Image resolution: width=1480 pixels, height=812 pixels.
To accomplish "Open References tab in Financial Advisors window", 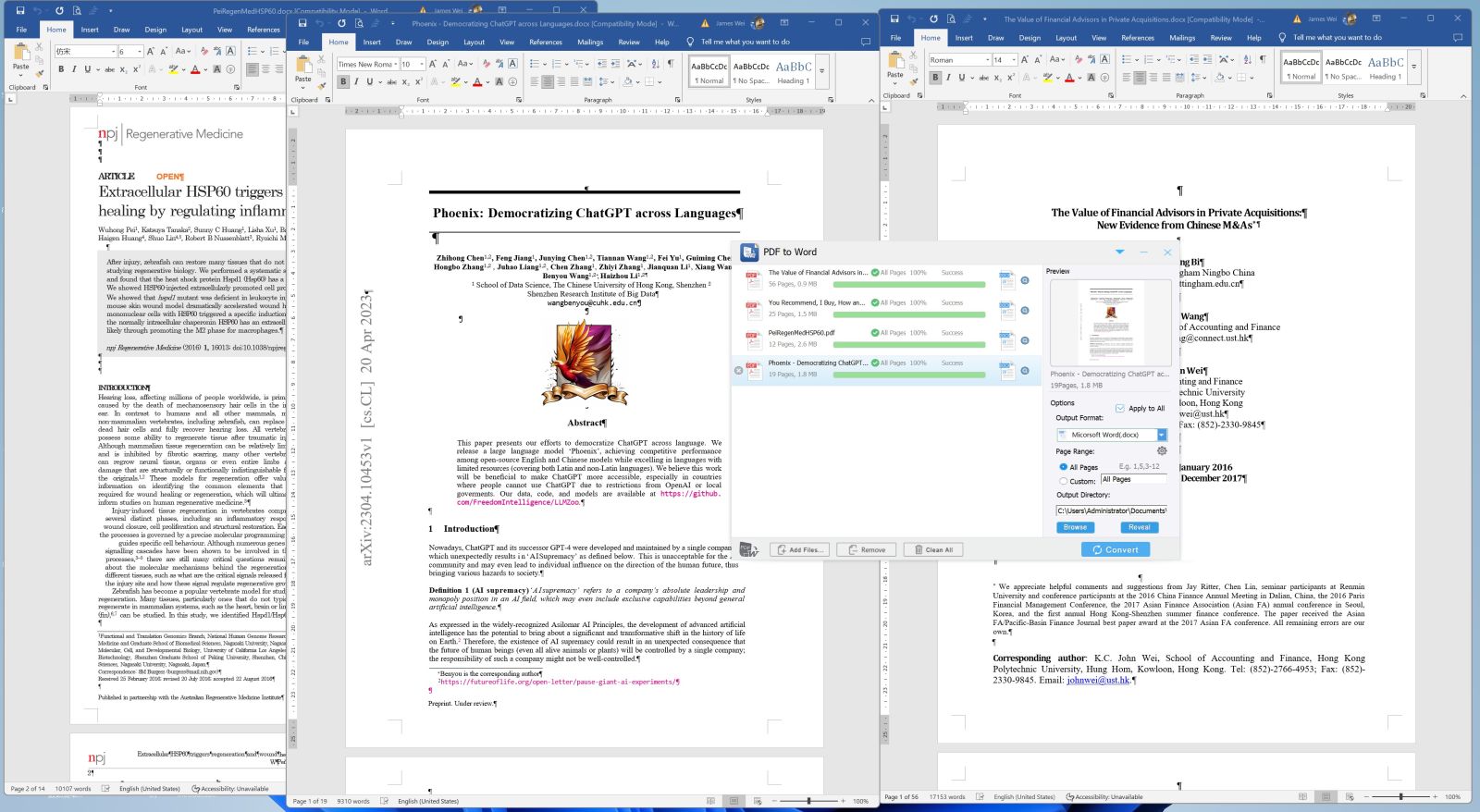I will coord(1138,38).
